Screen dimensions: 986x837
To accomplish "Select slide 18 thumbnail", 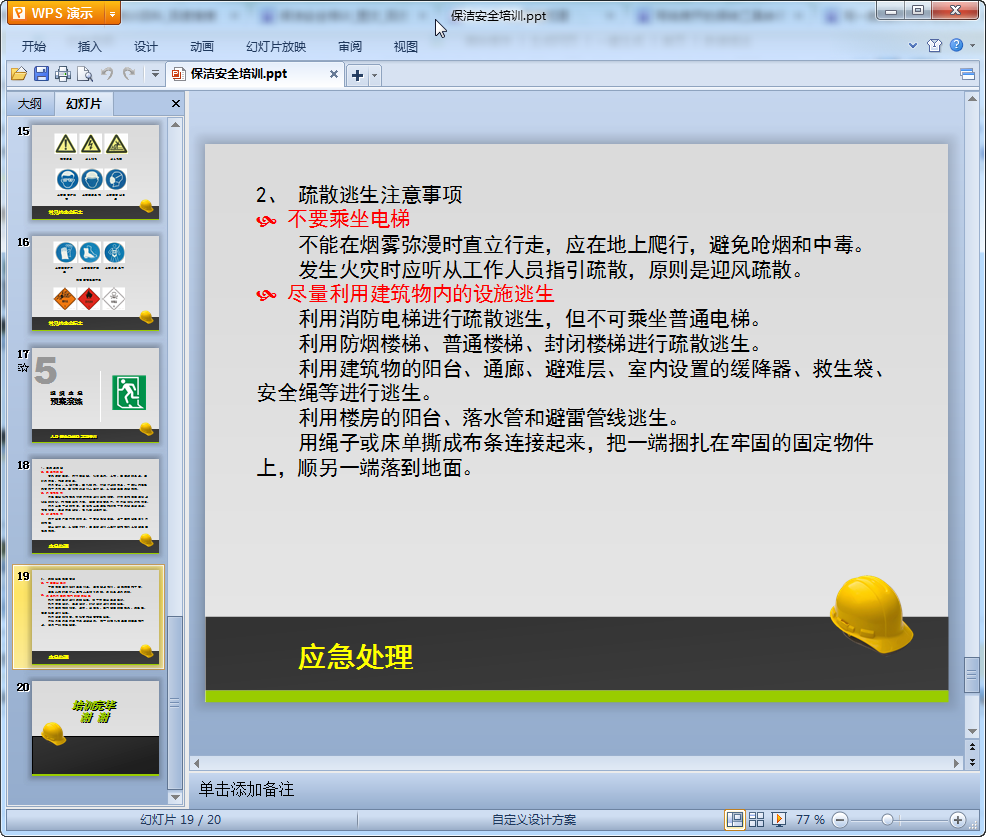I will 96,506.
